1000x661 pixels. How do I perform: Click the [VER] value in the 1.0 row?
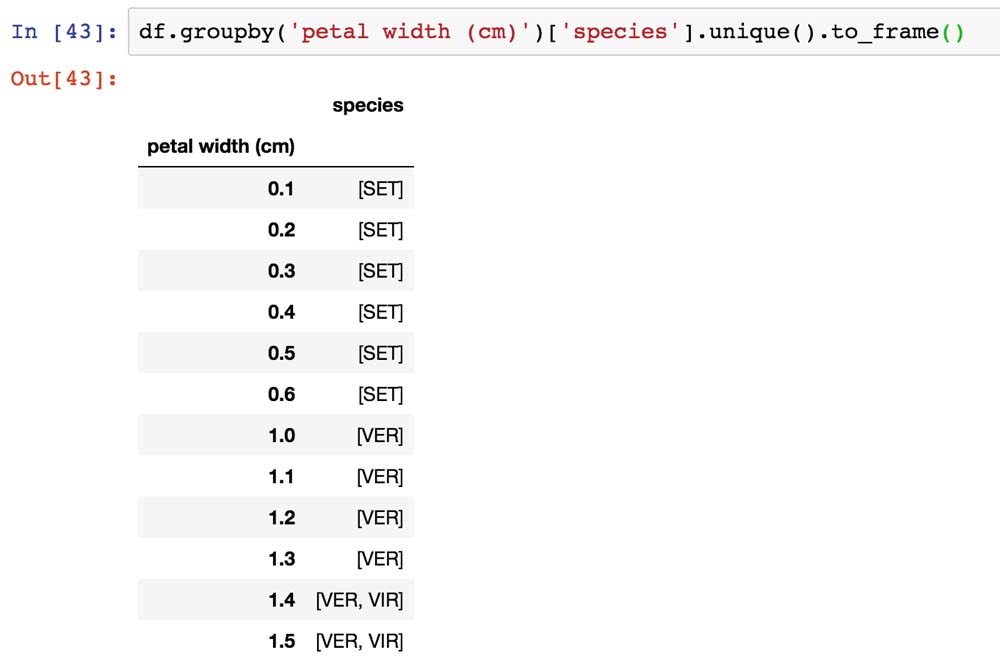[x=380, y=435]
